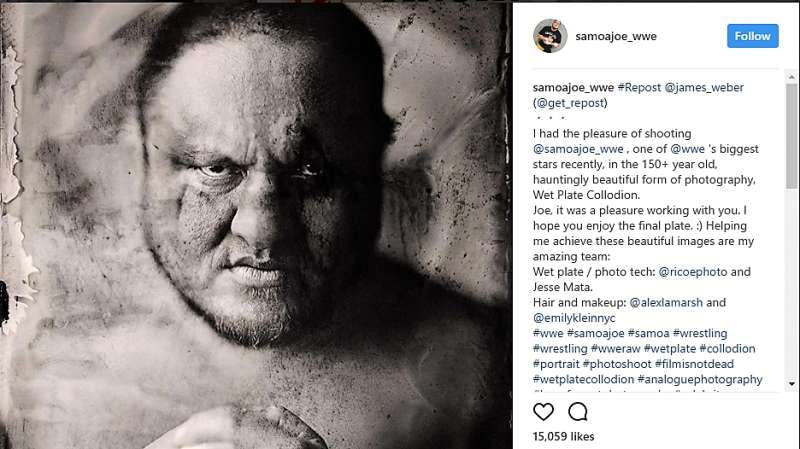Visit the @emilykleinnyc profile
The width and height of the screenshot is (800, 449).
coord(579,317)
